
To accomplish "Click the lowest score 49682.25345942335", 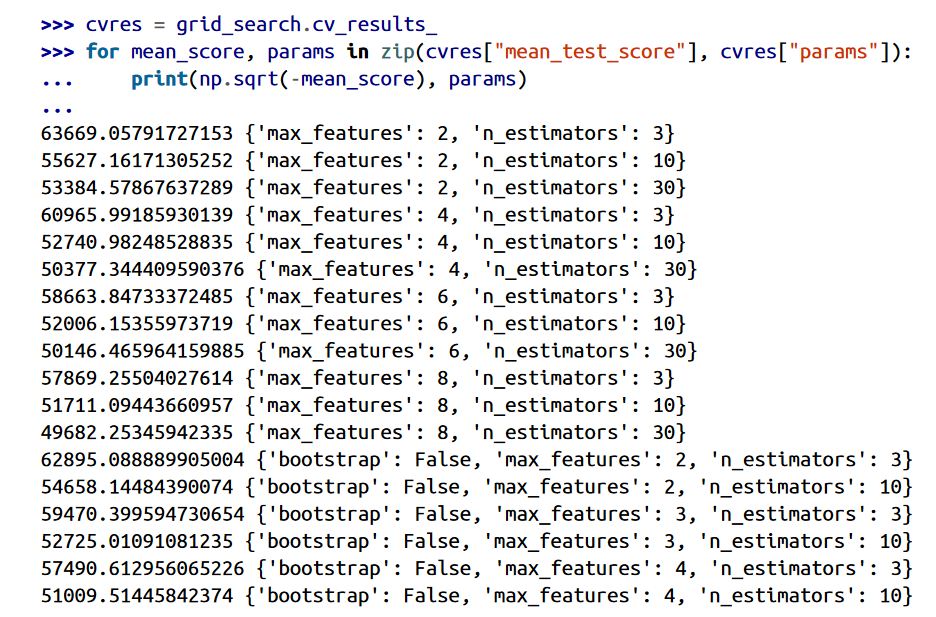I will click(137, 433).
